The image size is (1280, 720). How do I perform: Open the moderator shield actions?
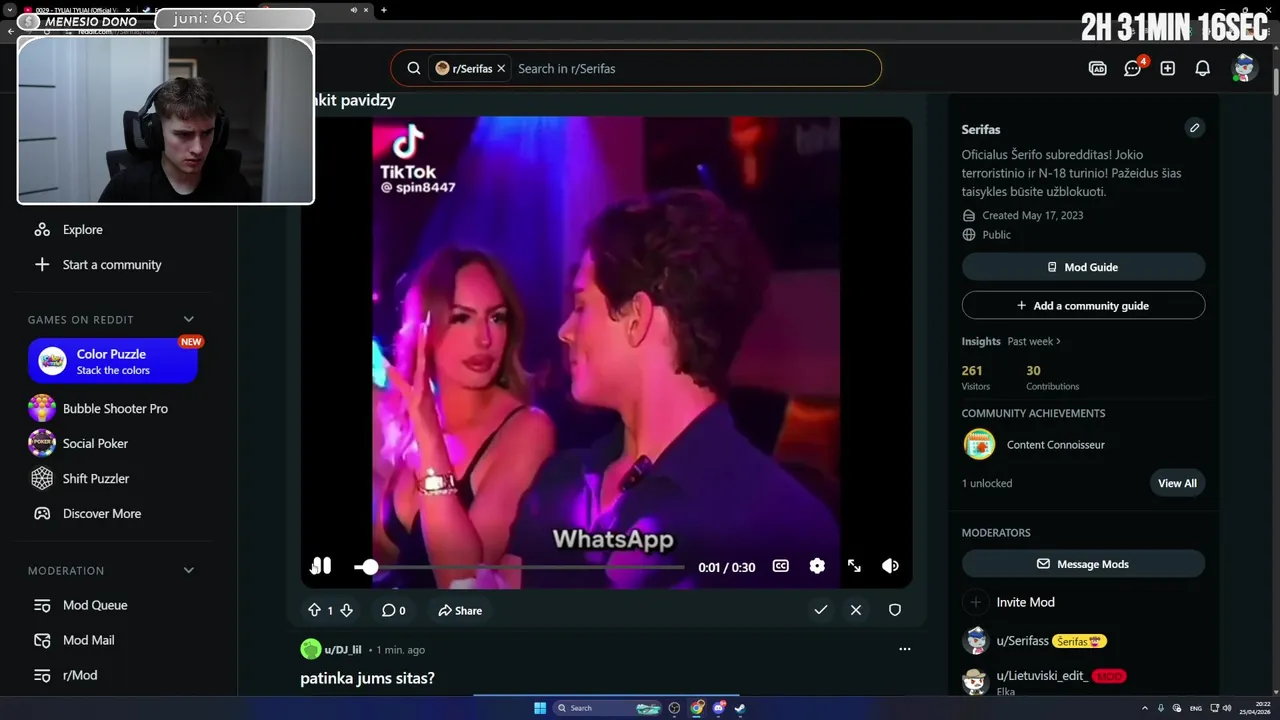click(x=895, y=610)
